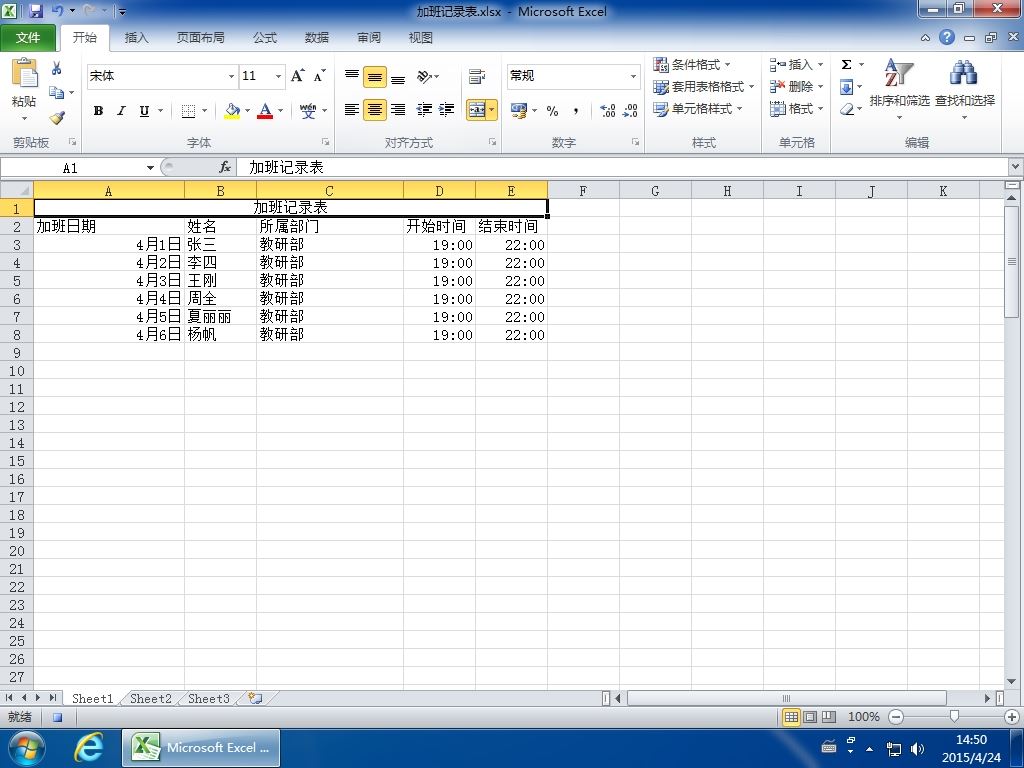Click the zoom slider handle
The height and width of the screenshot is (768, 1024).
954,716
